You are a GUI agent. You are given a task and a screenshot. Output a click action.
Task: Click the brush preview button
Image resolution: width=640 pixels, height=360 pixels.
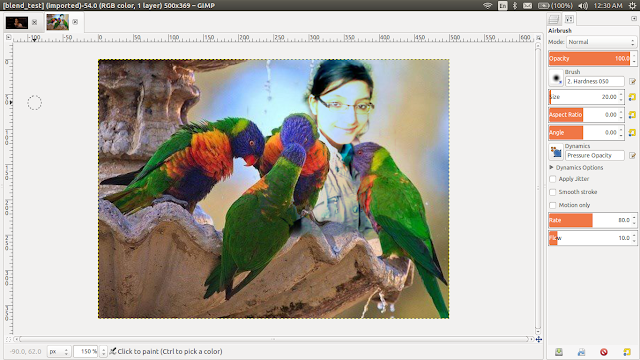556,78
